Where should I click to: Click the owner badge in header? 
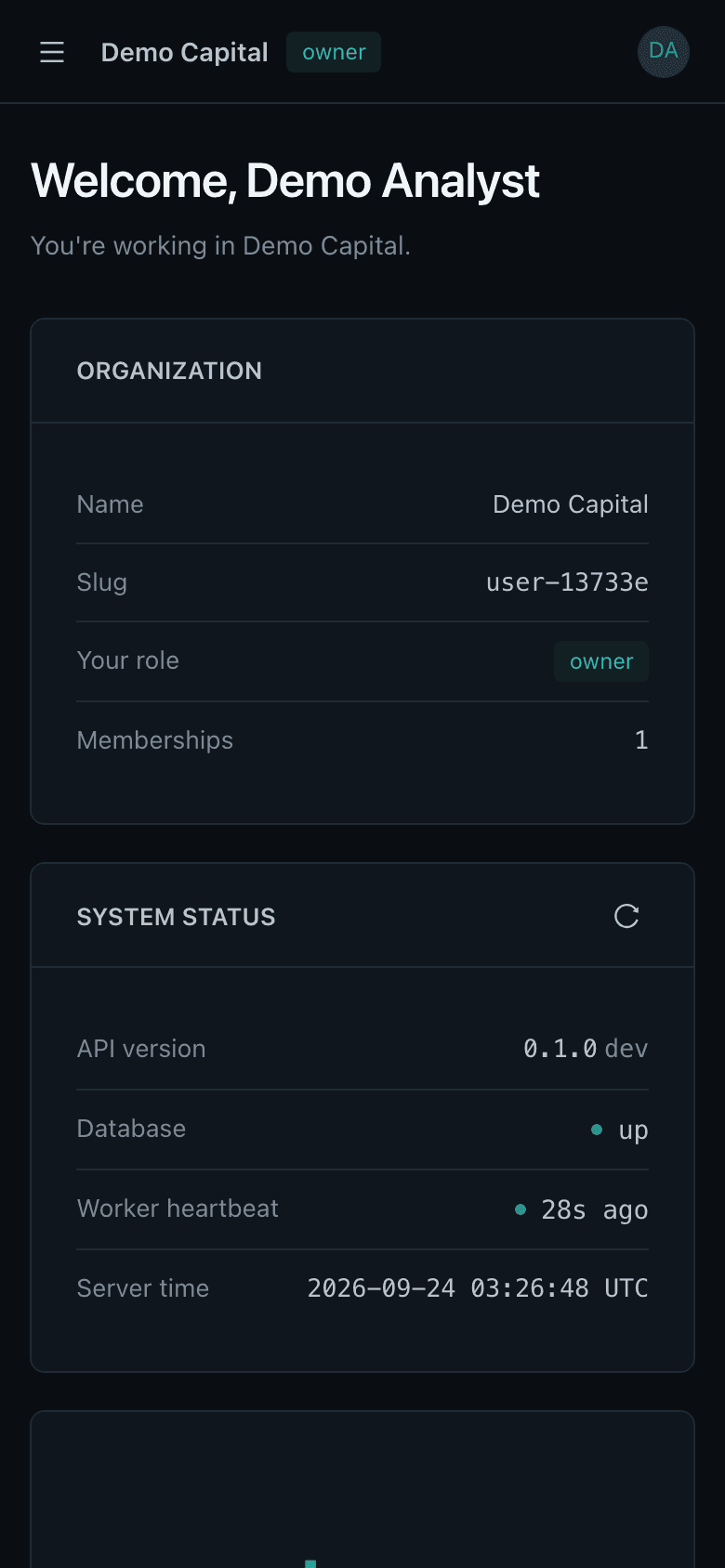point(334,52)
